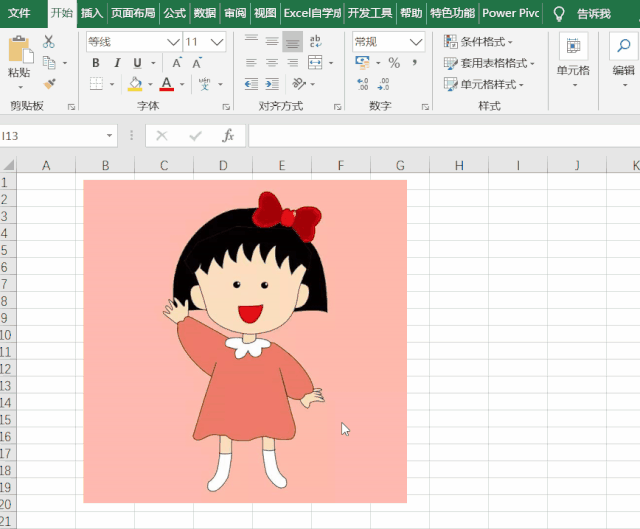The height and width of the screenshot is (529, 640).
Task: Apply Accounting number format icon
Action: coord(362,63)
